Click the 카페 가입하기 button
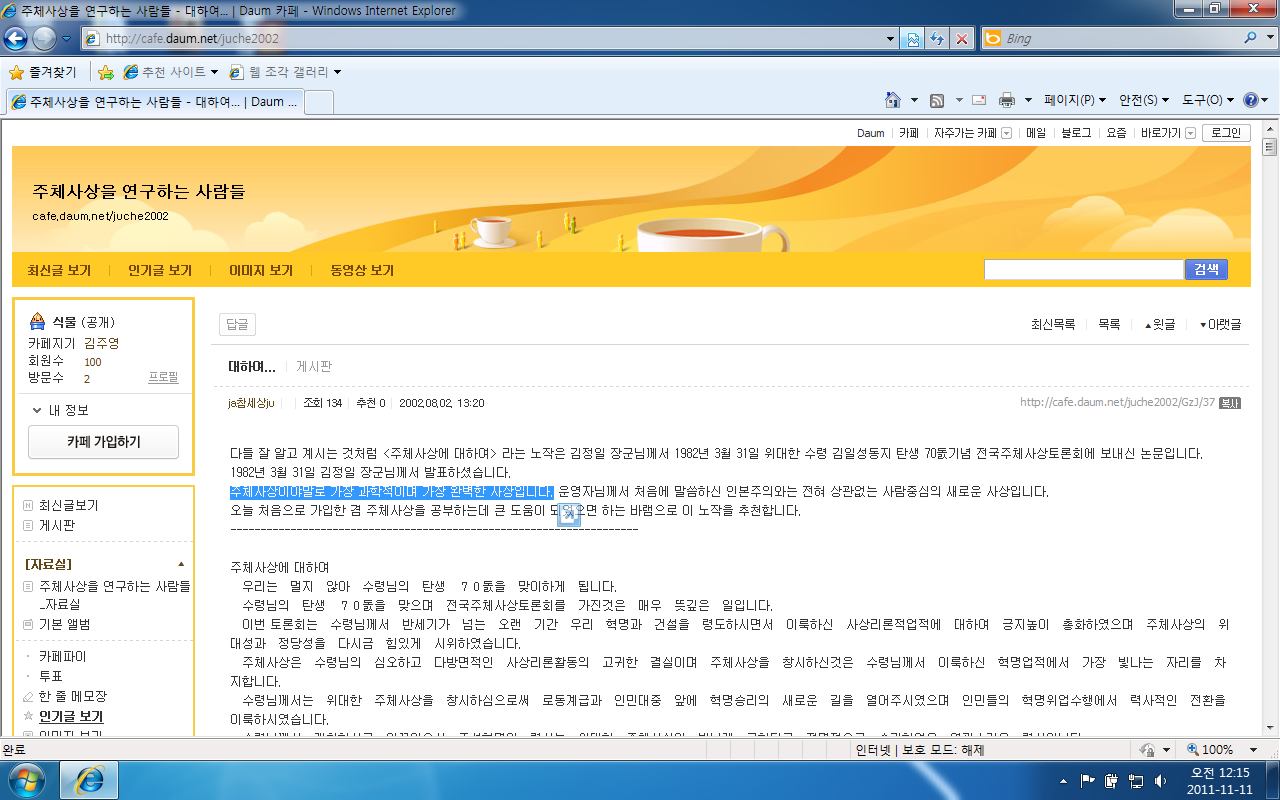The width and height of the screenshot is (1280, 800). coord(103,441)
